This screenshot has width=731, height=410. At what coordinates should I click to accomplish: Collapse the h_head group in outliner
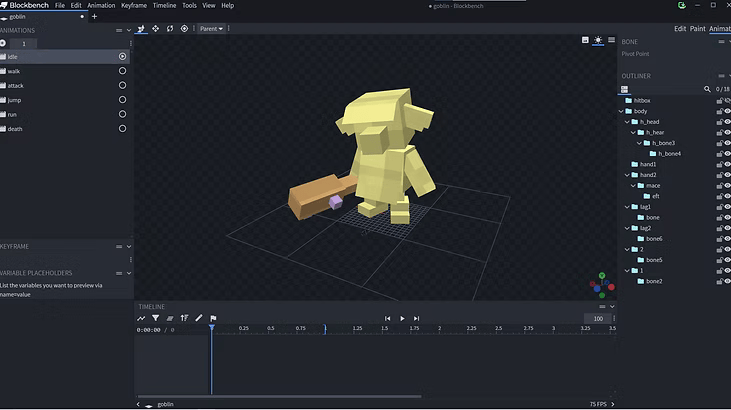[627, 122]
